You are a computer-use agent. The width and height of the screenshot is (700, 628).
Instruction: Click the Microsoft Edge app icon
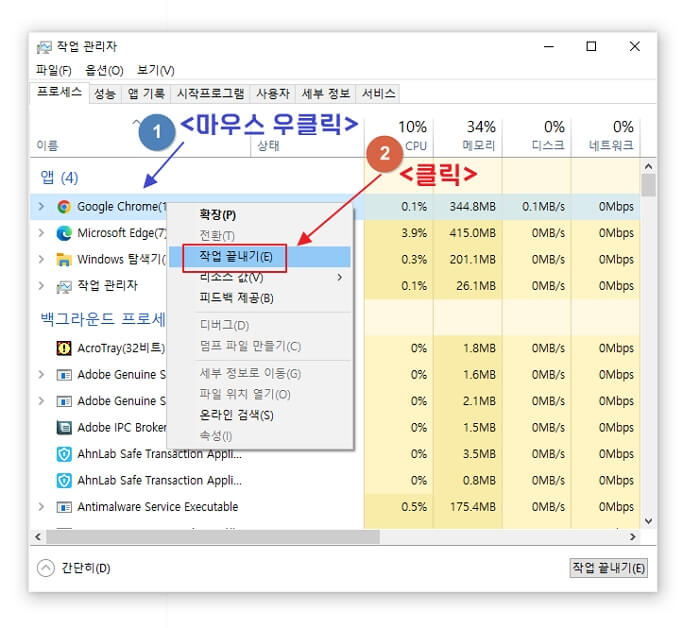click(64, 233)
